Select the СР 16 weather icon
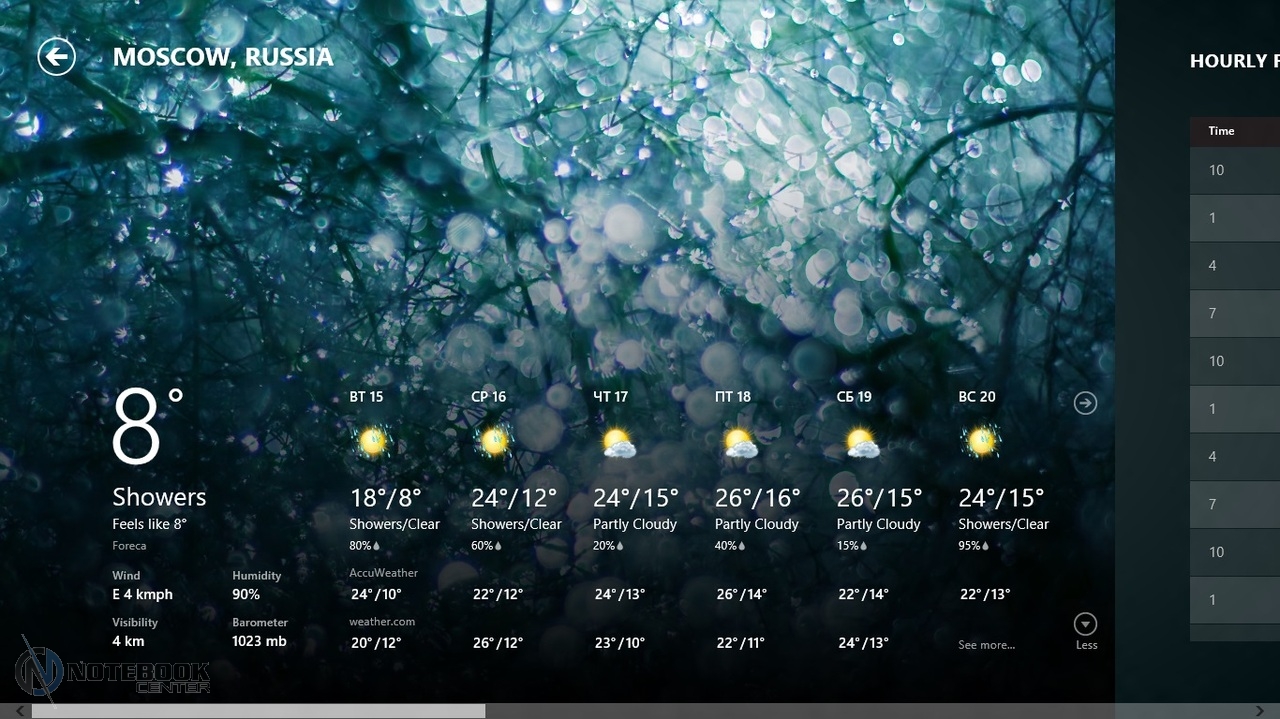The height and width of the screenshot is (719, 1280). (x=494, y=441)
